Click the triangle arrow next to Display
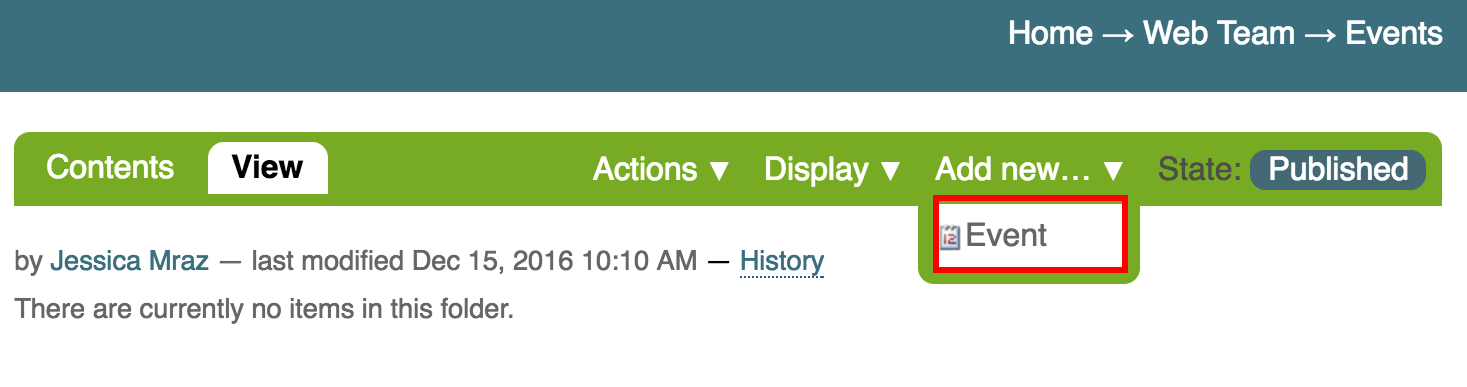The height and width of the screenshot is (387, 1467). (890, 171)
